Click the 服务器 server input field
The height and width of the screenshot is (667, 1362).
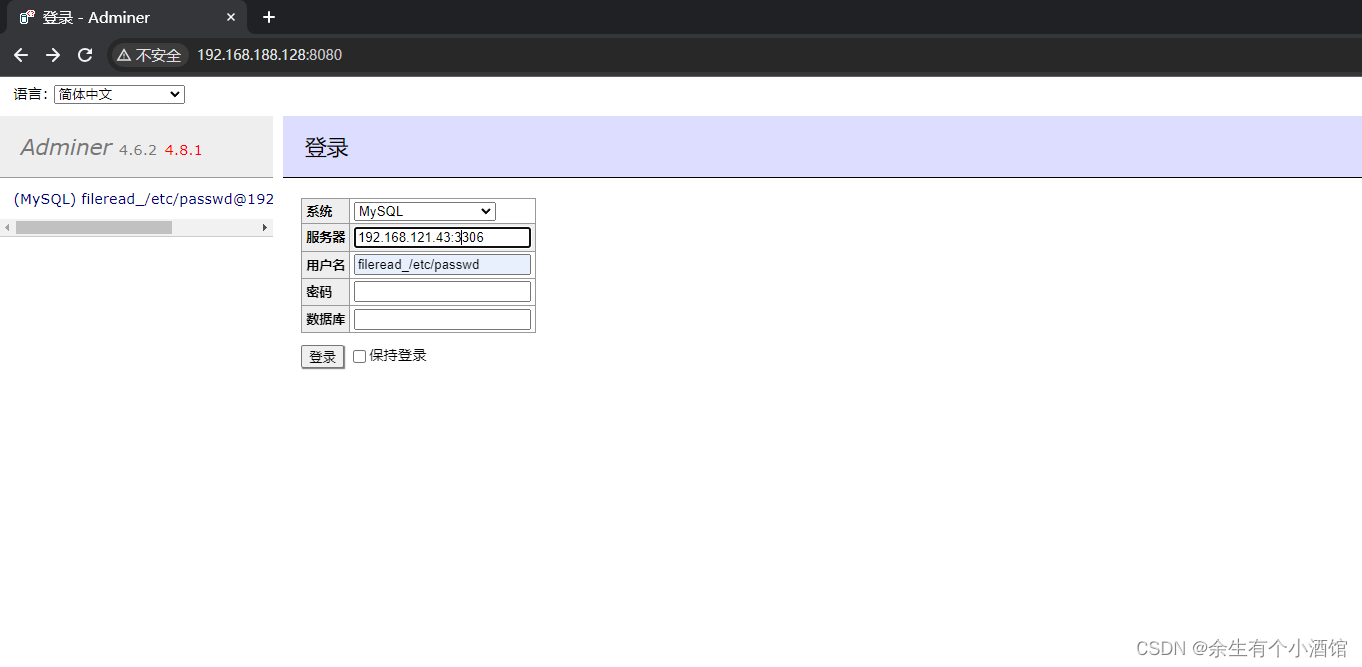[442, 237]
